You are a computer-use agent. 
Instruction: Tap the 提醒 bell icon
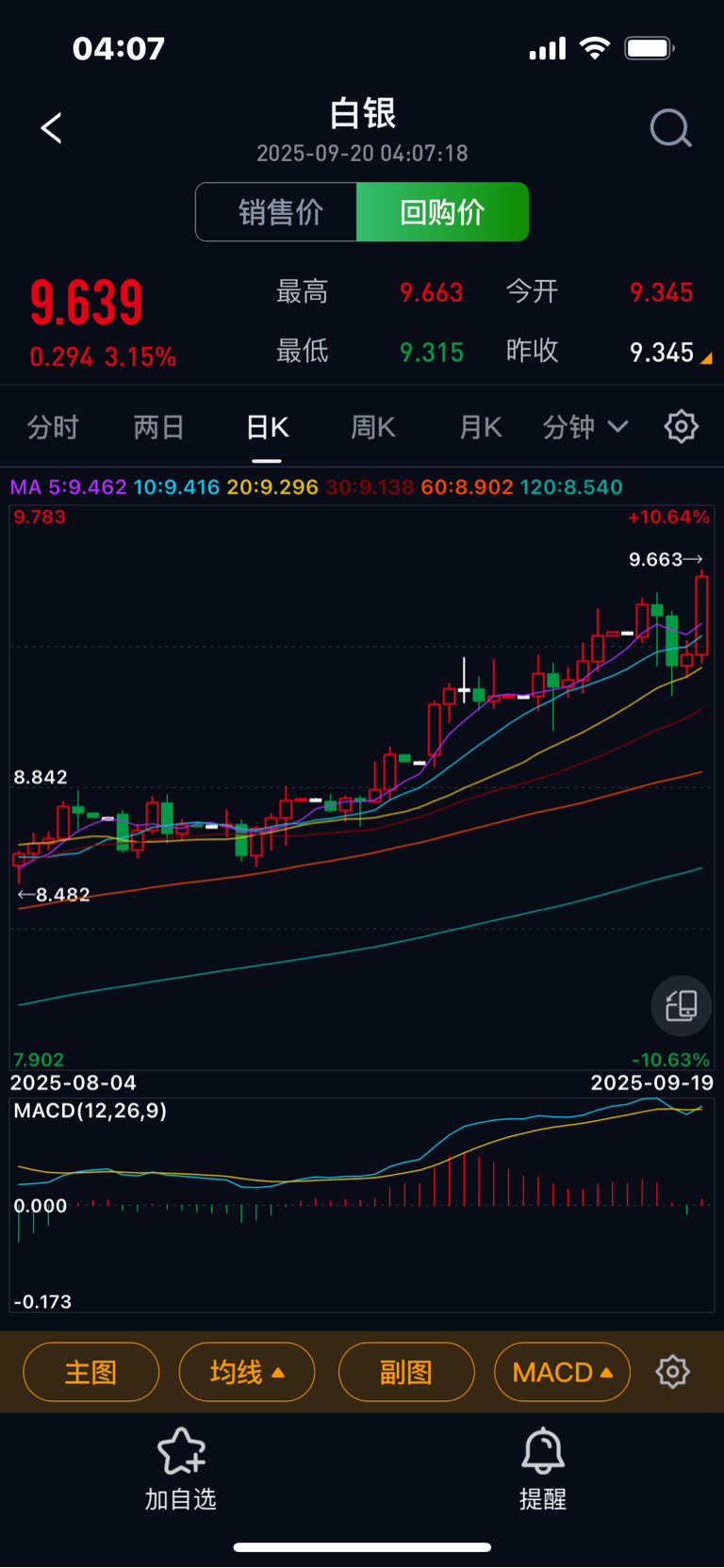[543, 1451]
